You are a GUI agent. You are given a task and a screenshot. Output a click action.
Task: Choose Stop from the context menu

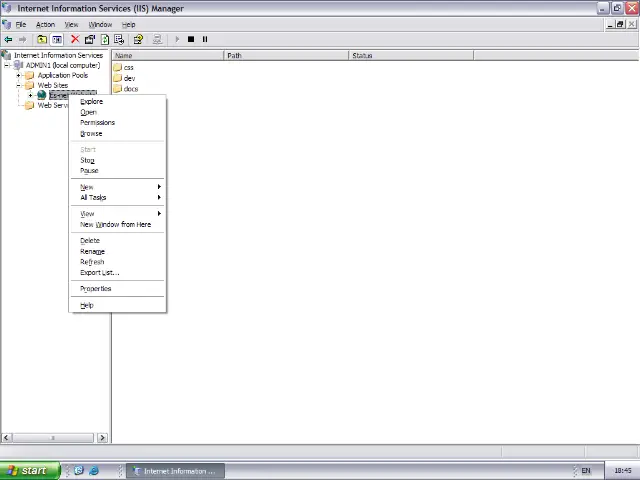coord(118,160)
